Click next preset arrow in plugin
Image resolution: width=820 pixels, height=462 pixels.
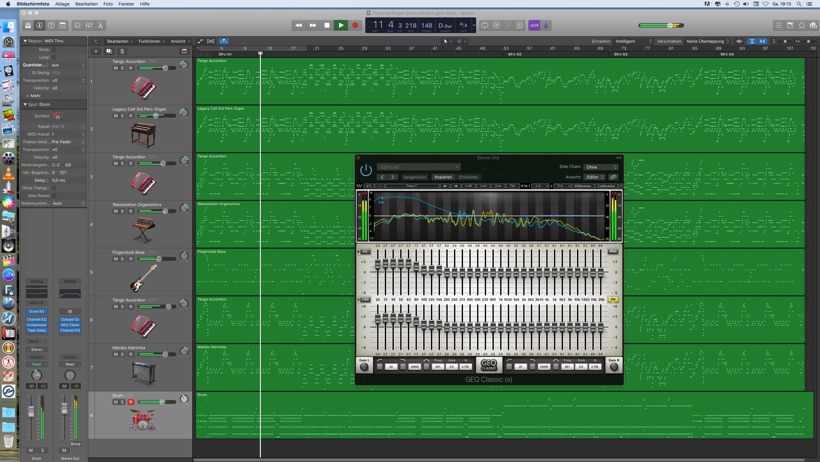[393, 177]
